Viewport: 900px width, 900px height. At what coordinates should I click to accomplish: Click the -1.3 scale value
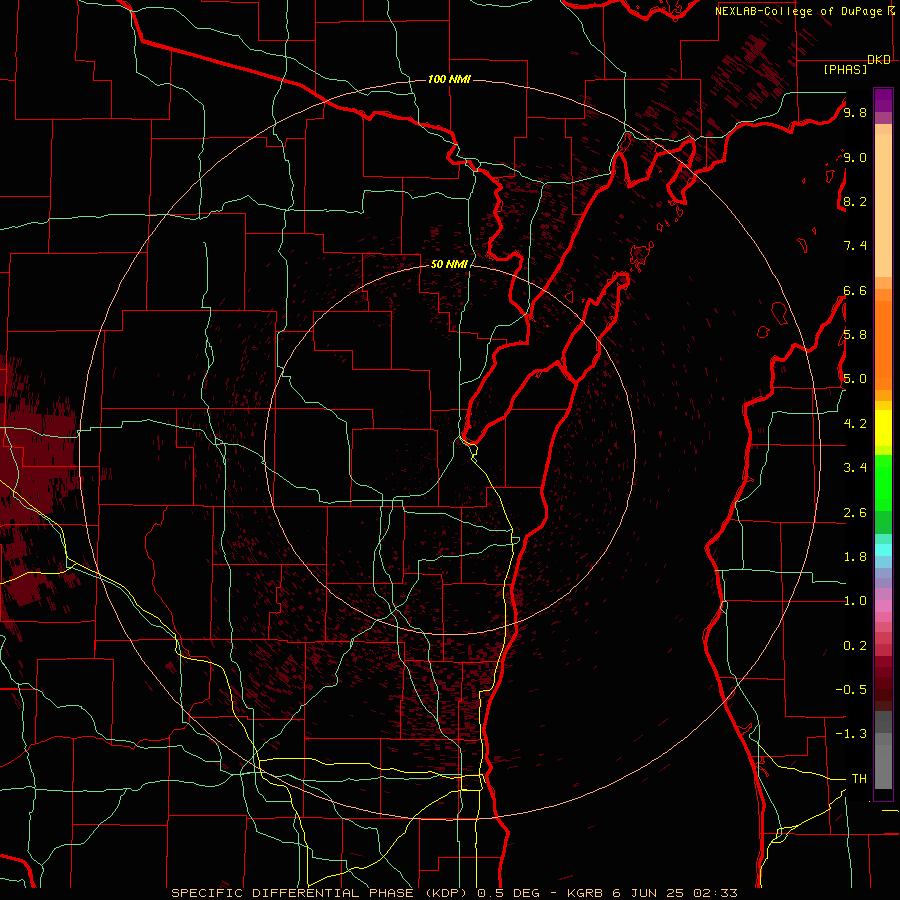coord(851,734)
